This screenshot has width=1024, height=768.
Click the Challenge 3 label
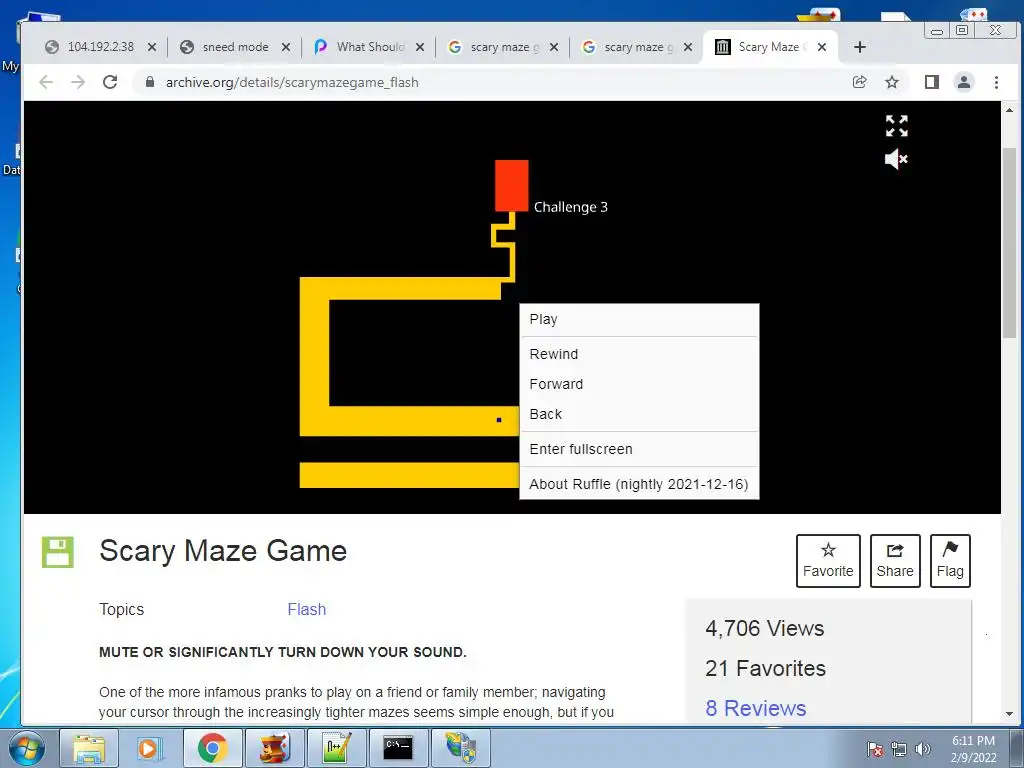(x=571, y=207)
